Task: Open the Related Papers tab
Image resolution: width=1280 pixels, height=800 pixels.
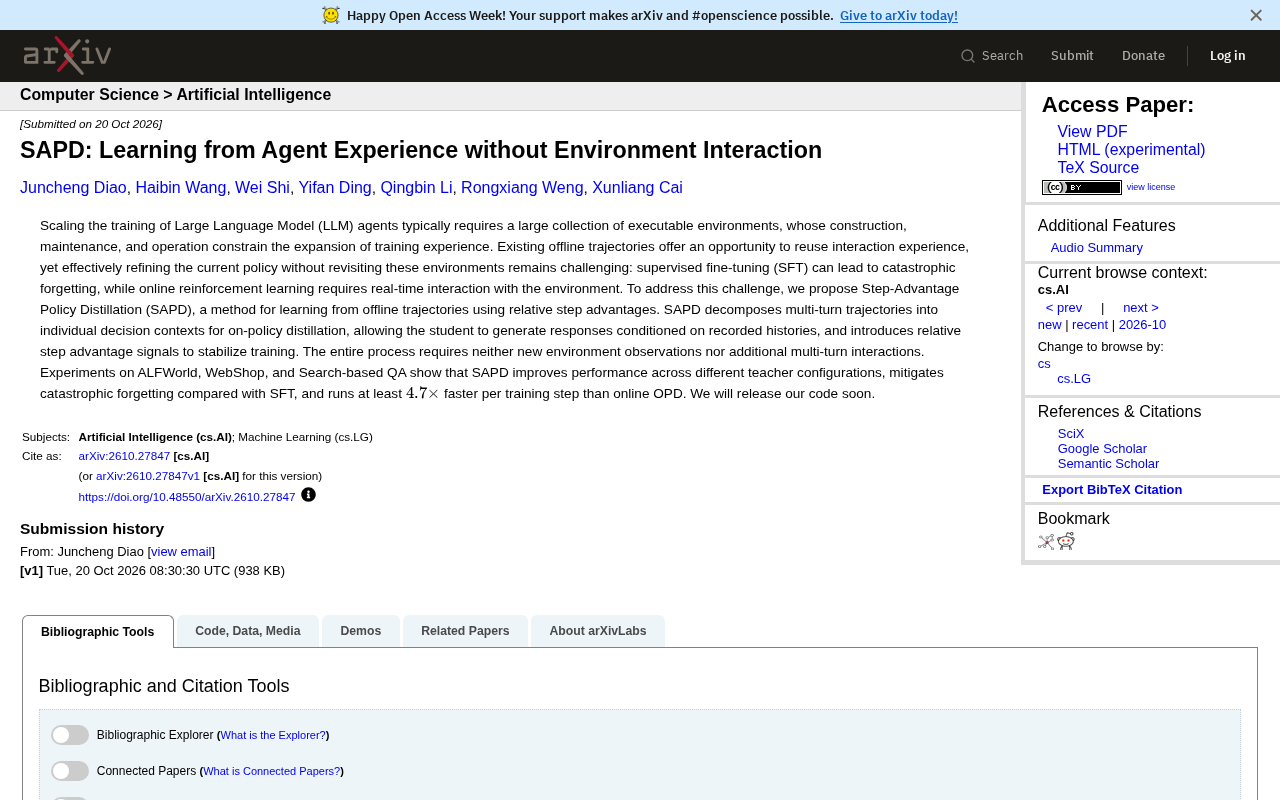Action: 465,631
